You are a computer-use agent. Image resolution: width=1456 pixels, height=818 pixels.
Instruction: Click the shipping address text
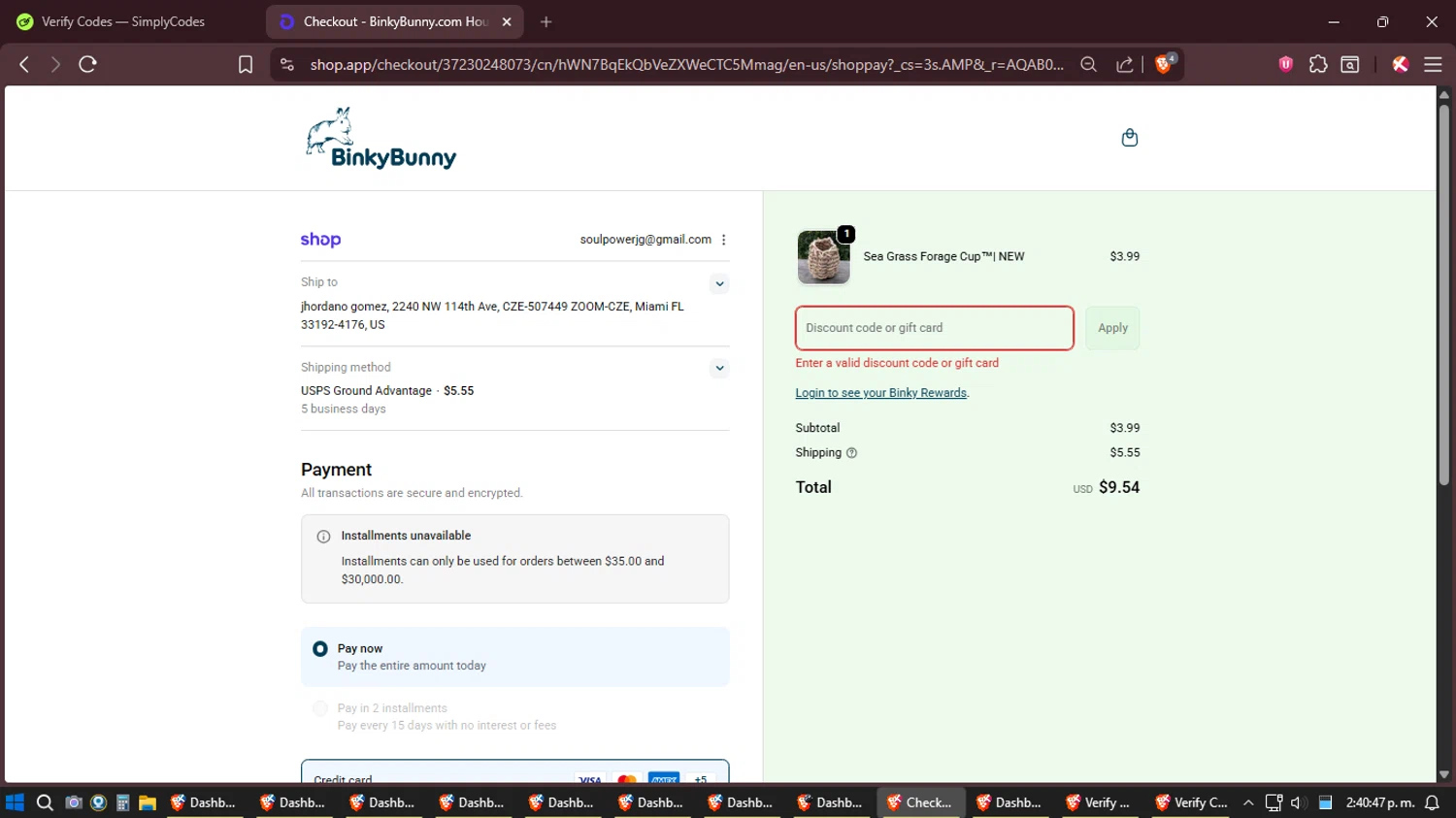point(492,315)
